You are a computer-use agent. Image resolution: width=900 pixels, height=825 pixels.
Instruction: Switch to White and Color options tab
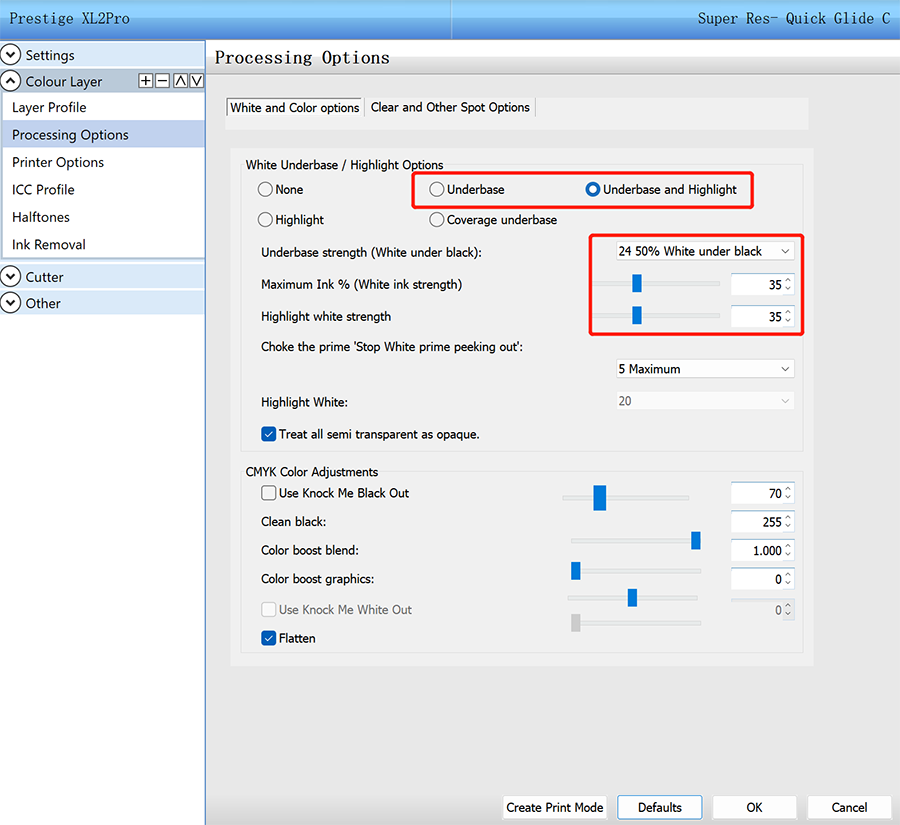point(294,107)
